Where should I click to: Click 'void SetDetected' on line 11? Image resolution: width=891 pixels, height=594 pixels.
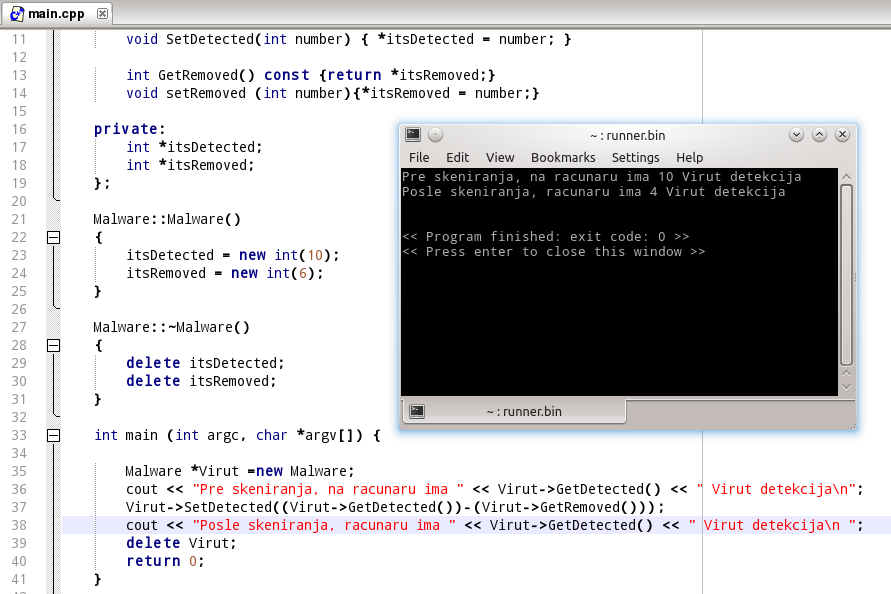[x=190, y=39]
